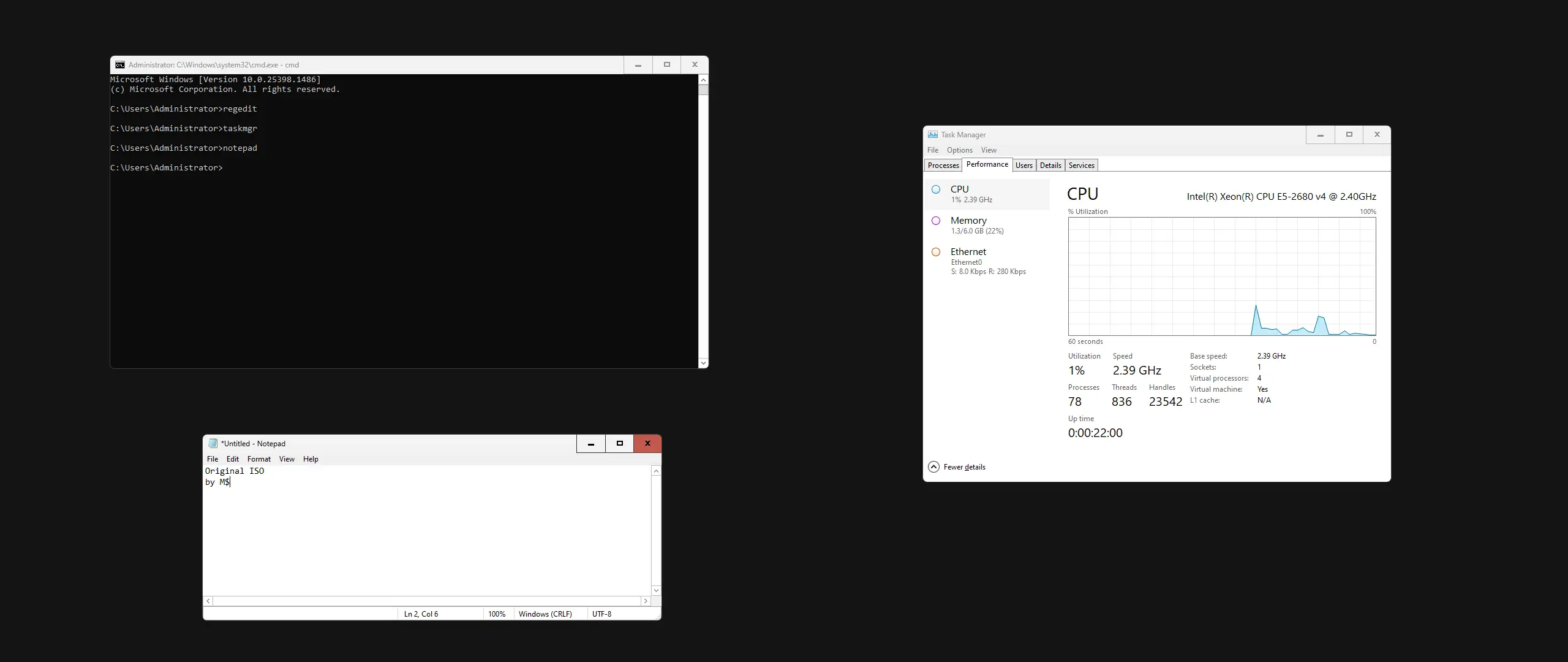Click the Notepad title bar icon

[213, 443]
